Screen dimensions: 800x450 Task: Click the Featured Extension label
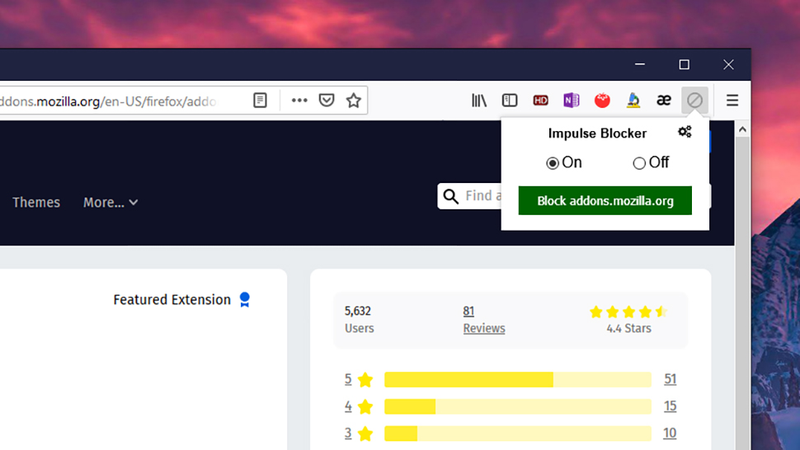[172, 299]
